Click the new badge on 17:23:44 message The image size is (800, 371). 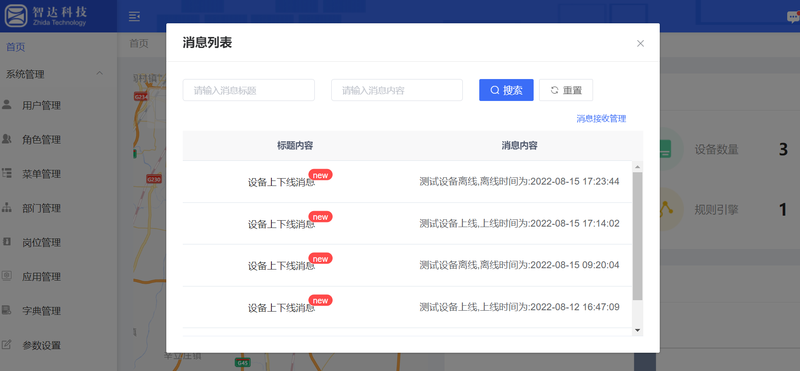point(320,175)
